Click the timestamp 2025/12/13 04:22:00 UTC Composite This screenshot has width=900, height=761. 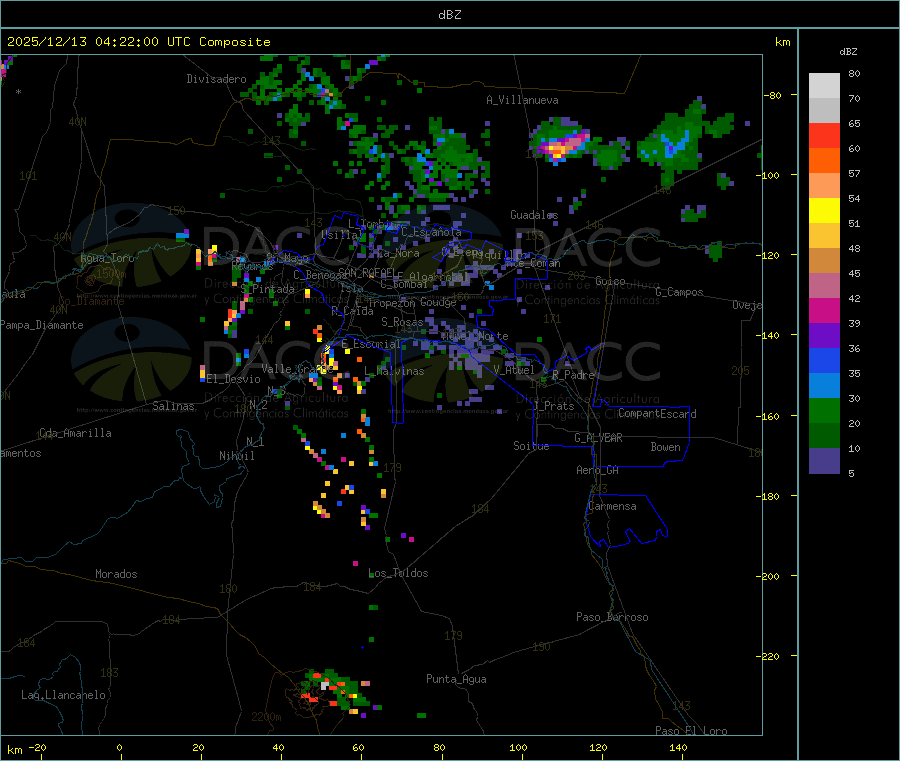[x=138, y=42]
